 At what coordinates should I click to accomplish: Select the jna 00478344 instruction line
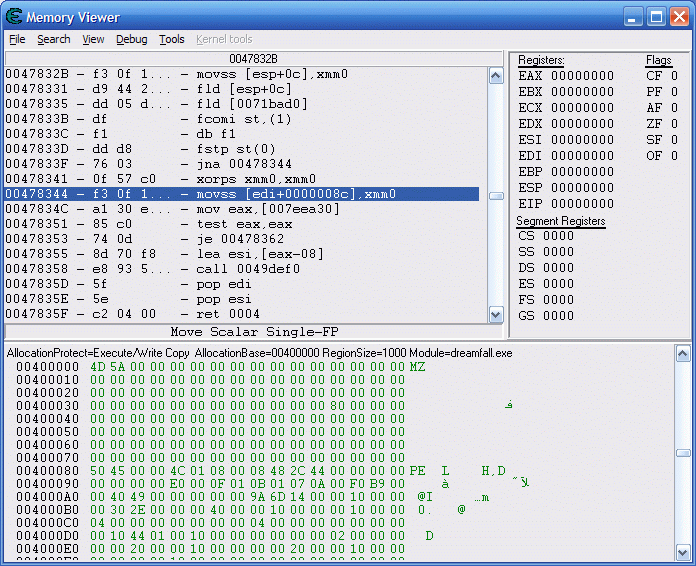(x=241, y=165)
